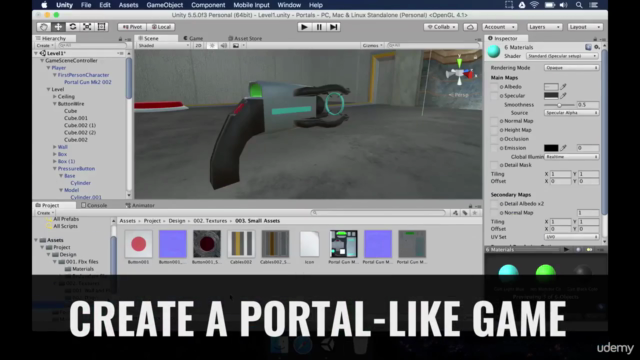This screenshot has height=360, width=640.
Task: Open the Shader dropdown
Action: 562,56
